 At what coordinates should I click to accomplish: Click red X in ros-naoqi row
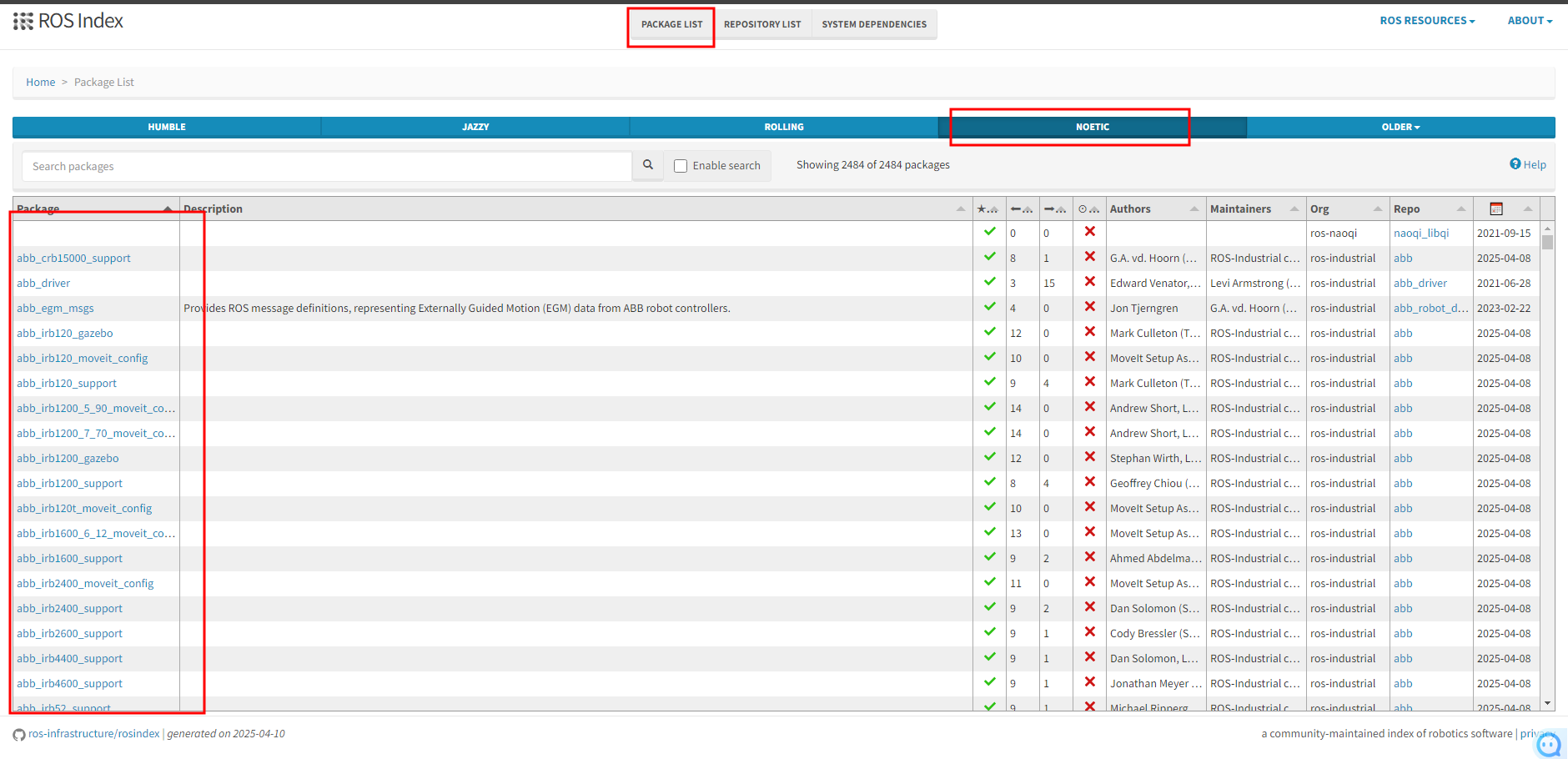coord(1090,232)
